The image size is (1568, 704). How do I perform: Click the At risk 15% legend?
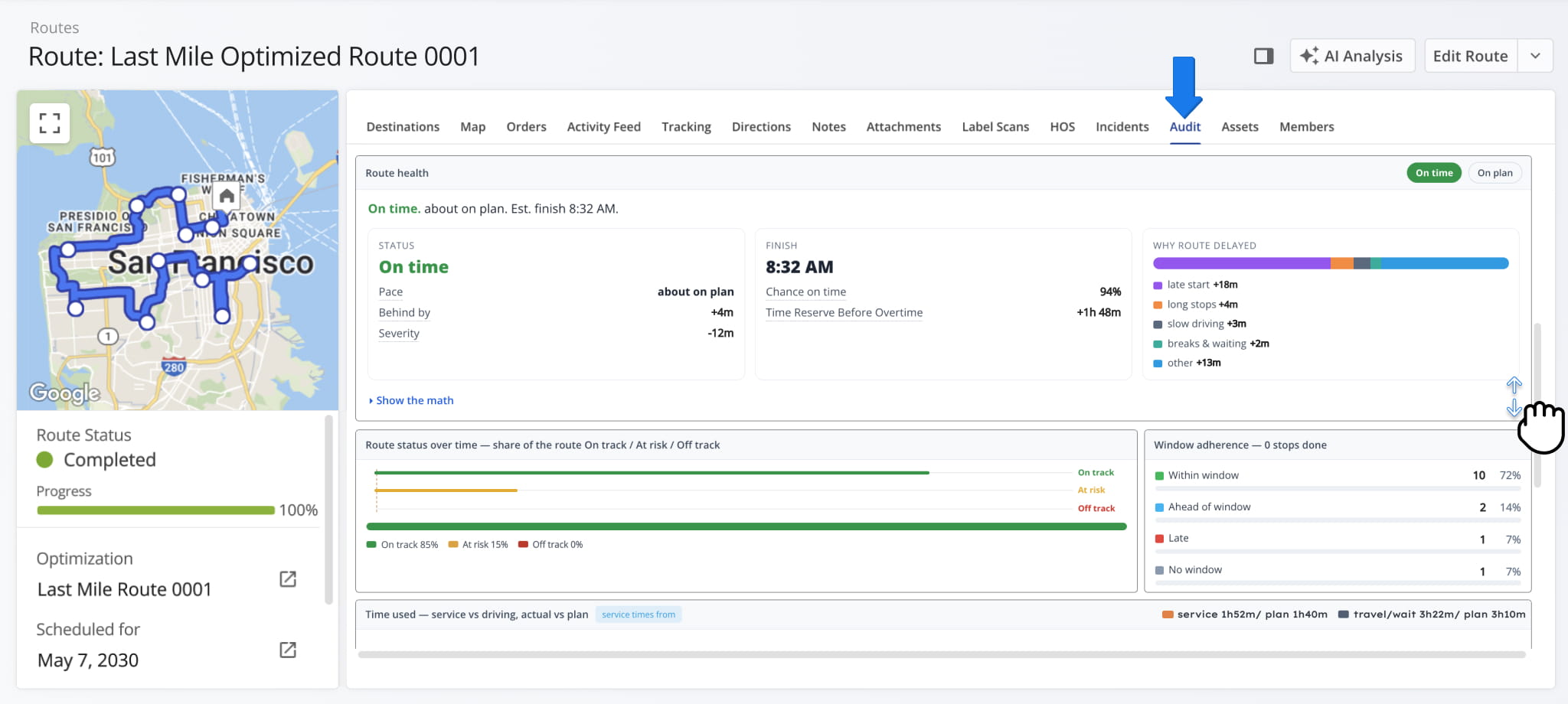tap(478, 545)
